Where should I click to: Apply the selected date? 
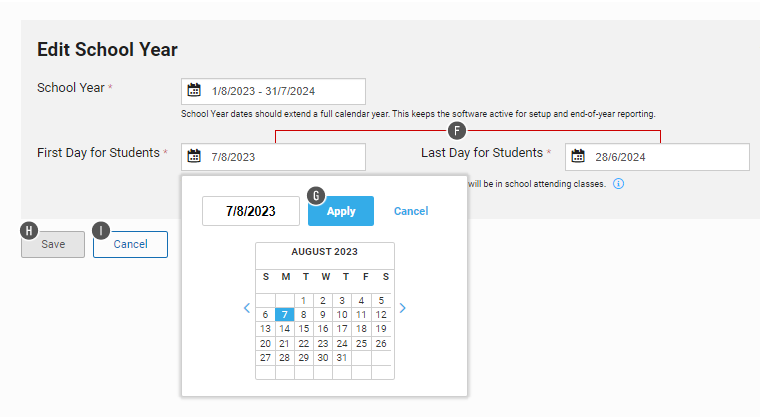tap(341, 211)
